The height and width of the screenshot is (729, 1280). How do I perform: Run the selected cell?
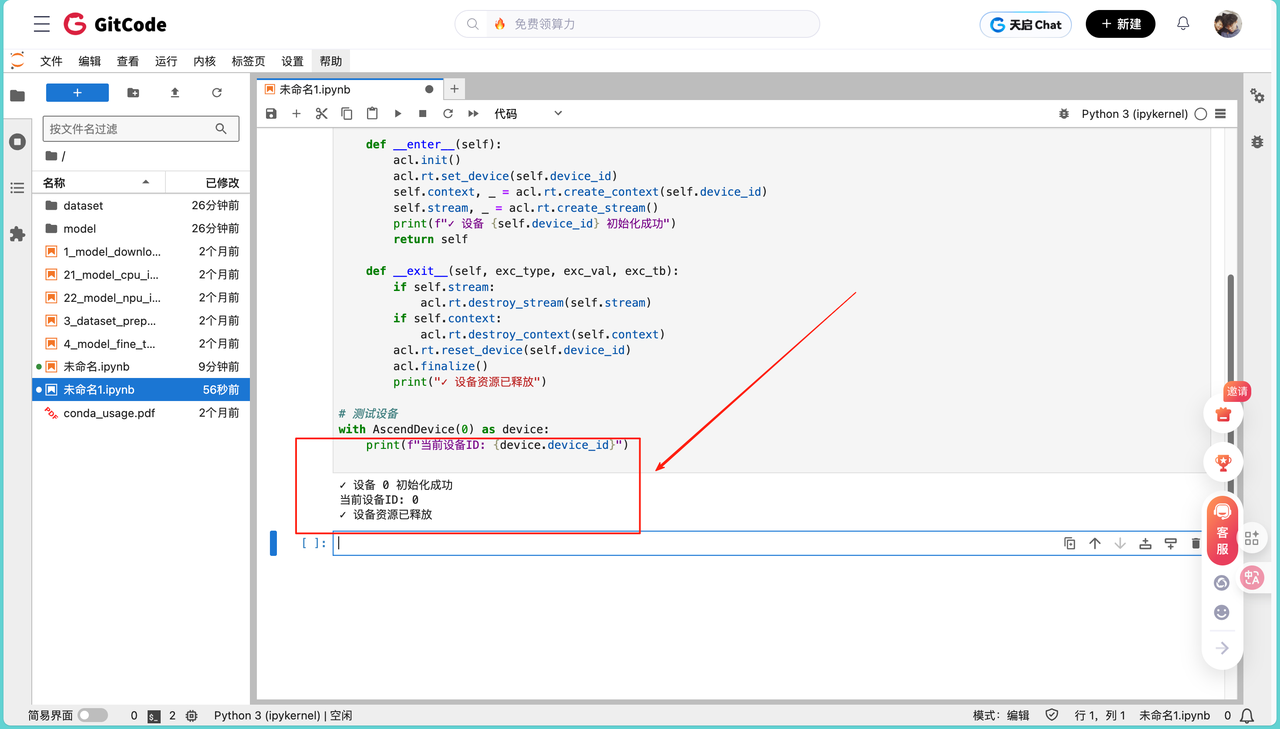pyautogui.click(x=398, y=114)
